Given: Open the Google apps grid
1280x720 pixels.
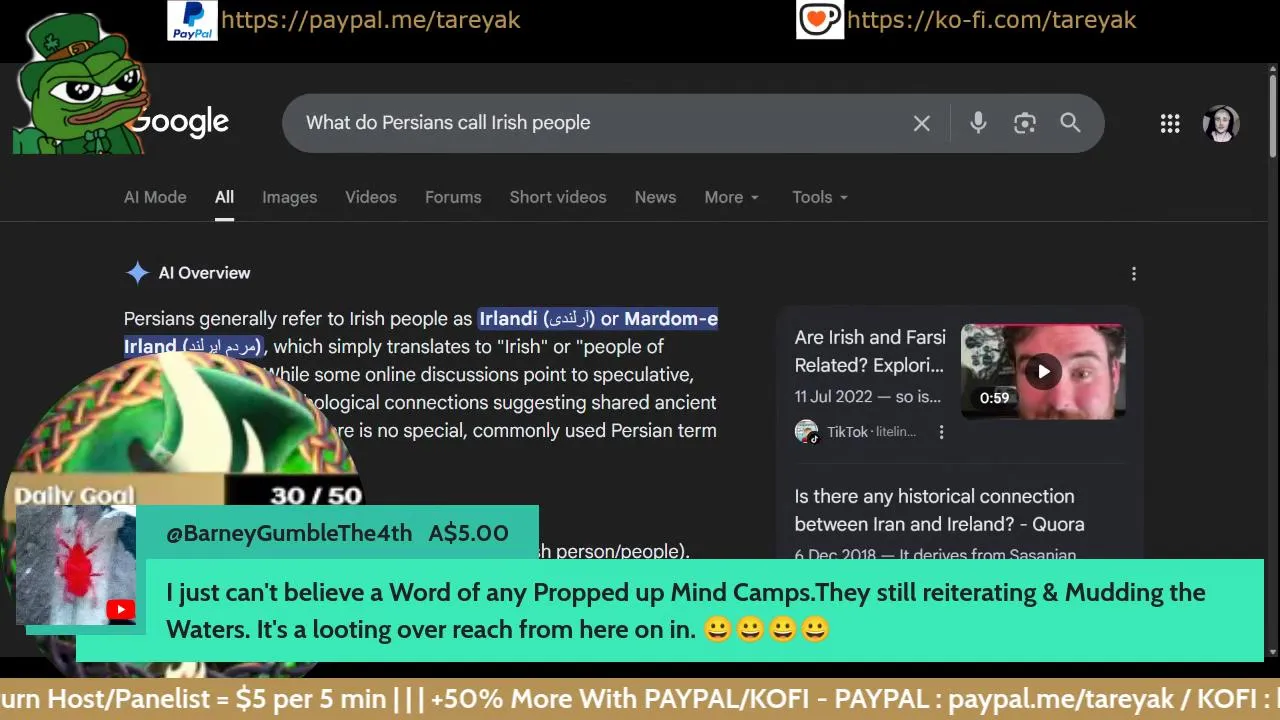Looking at the screenshot, I should click(x=1170, y=123).
